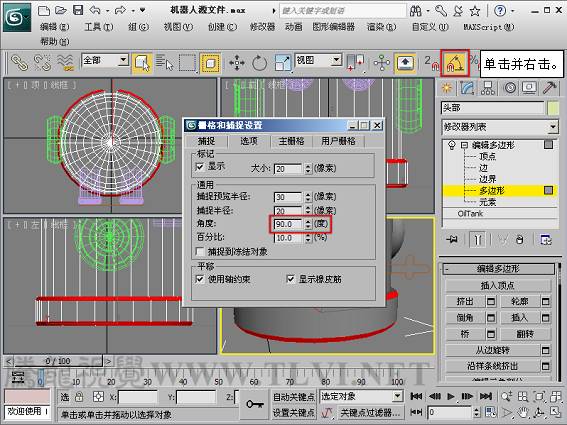Activate the Select and Move tool
The width and height of the screenshot is (567, 425).
[237, 63]
